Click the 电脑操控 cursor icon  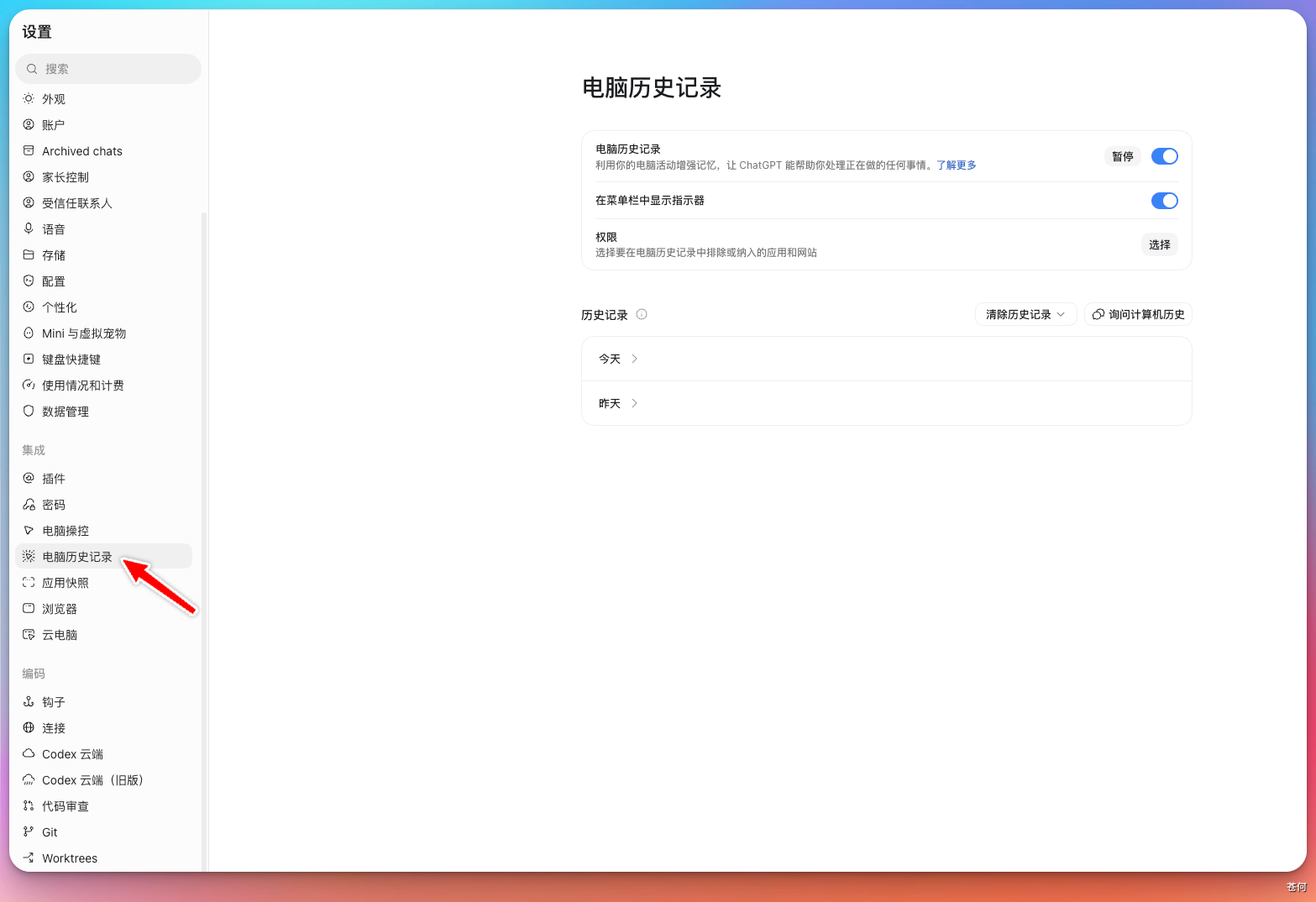(x=29, y=530)
